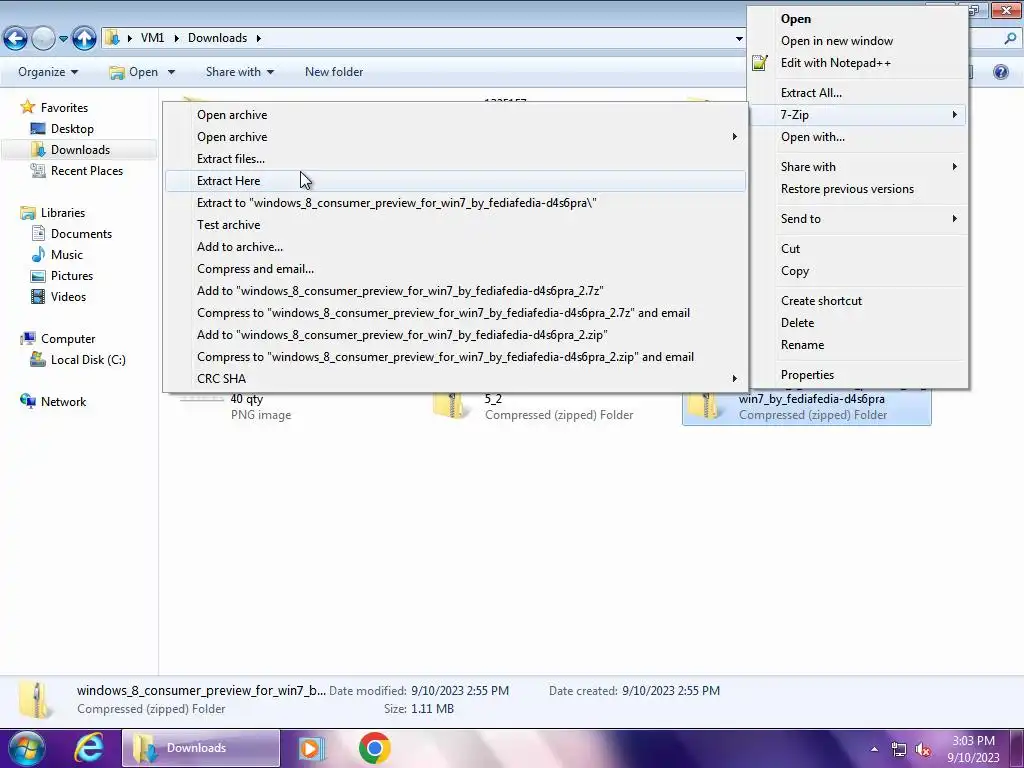Viewport: 1024px width, 768px height.
Task: Expand the address bar history dropdown
Action: [739, 39]
